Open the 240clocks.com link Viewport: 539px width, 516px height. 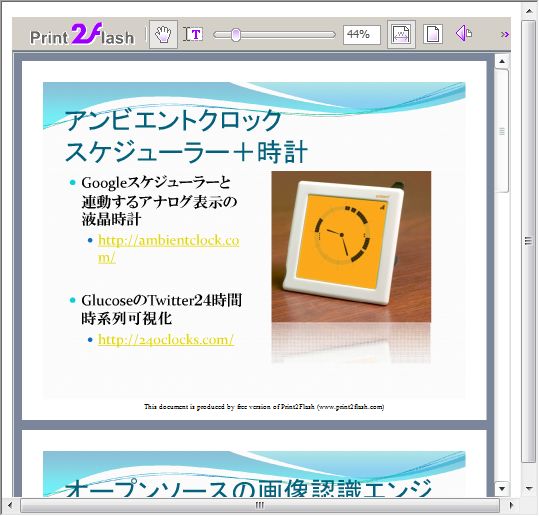point(166,340)
